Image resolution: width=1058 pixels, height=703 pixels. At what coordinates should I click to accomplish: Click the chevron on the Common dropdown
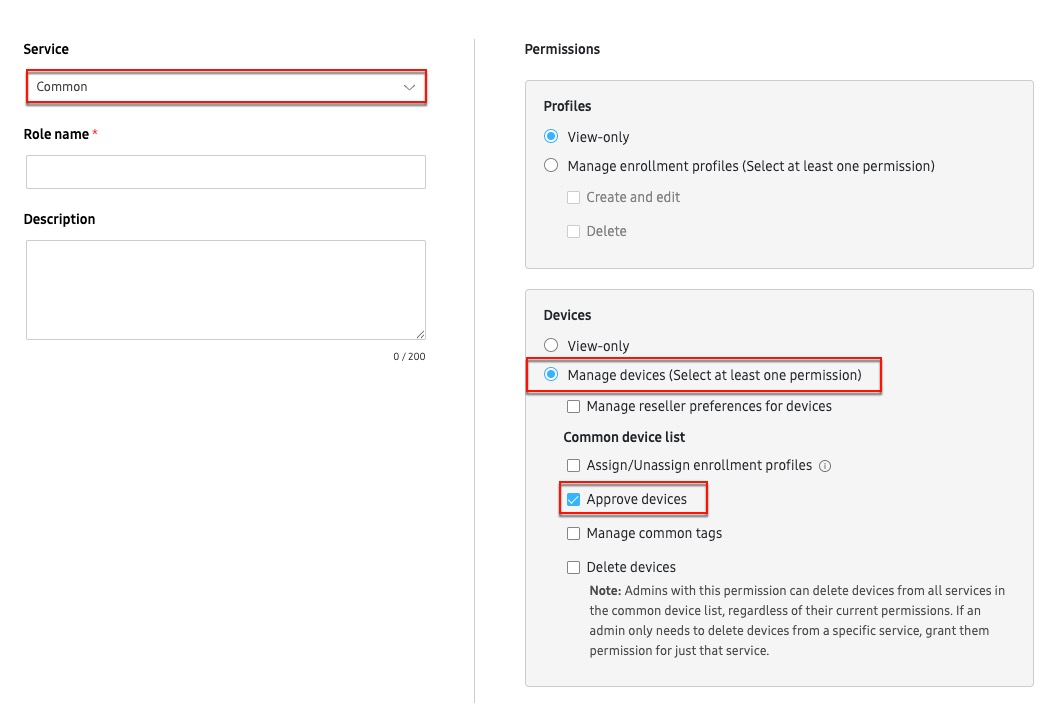(x=409, y=87)
